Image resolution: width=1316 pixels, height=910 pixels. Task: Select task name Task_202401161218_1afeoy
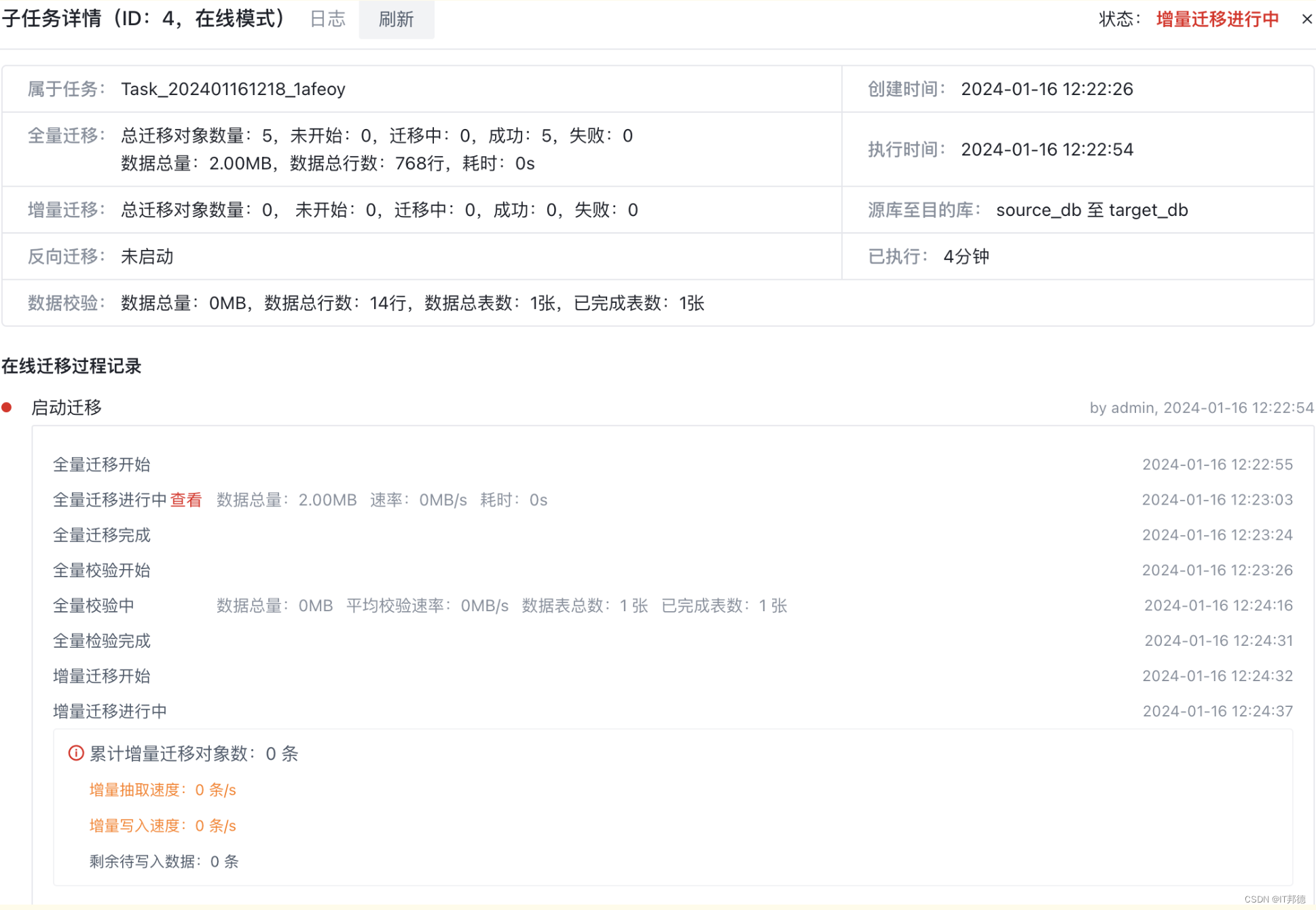[233, 89]
